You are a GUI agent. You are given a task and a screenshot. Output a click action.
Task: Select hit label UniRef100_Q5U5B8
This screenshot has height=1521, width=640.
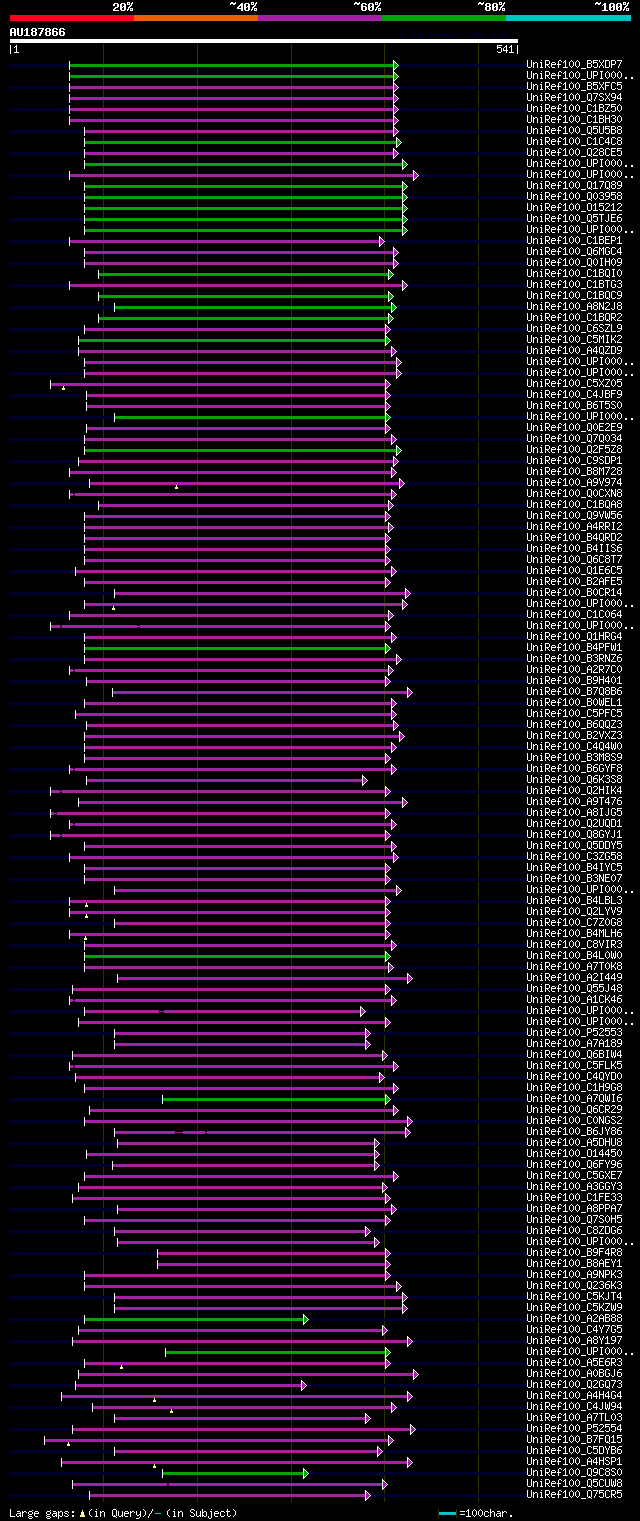point(574,131)
